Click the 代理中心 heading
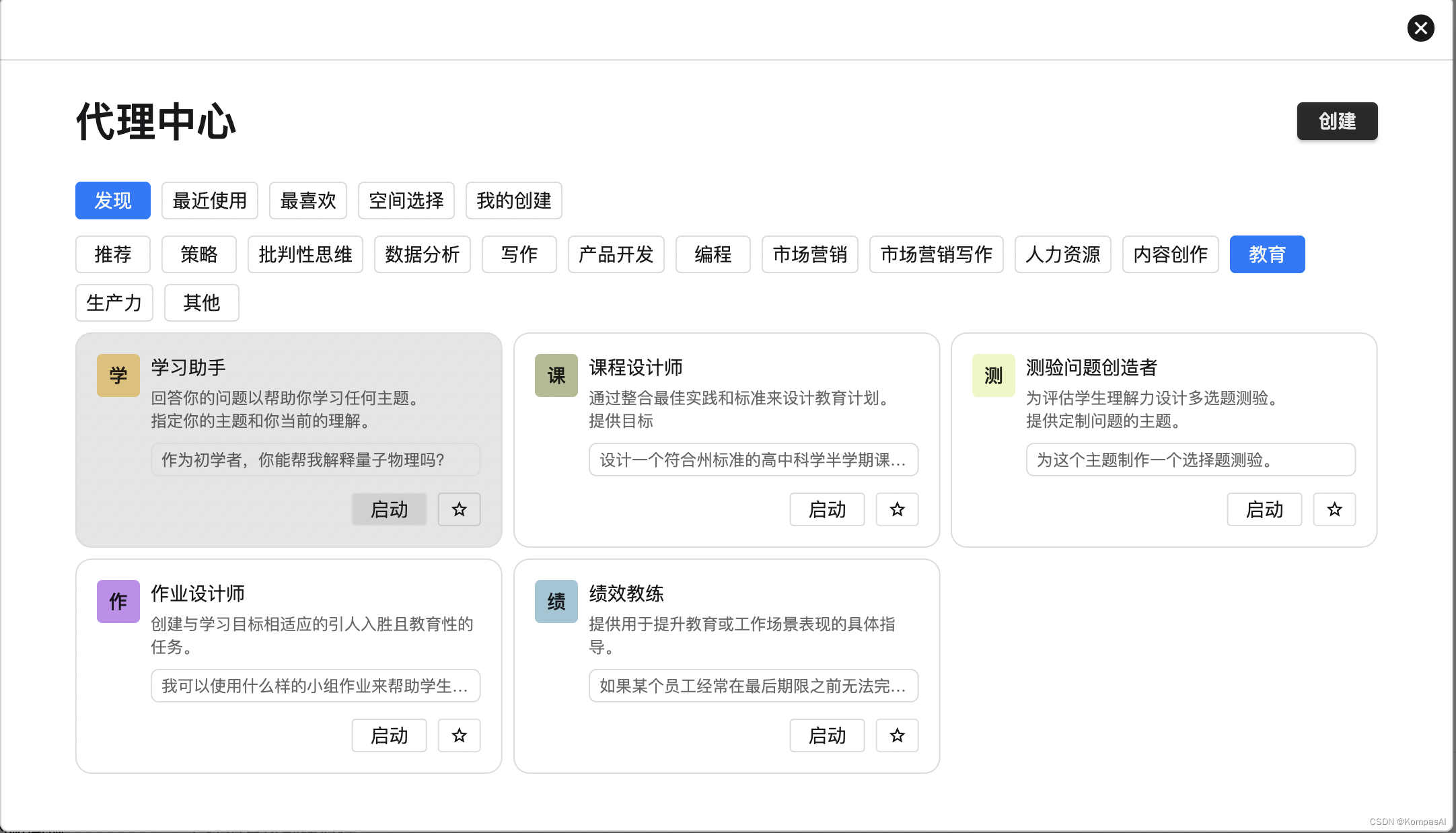1456x833 pixels. (156, 122)
